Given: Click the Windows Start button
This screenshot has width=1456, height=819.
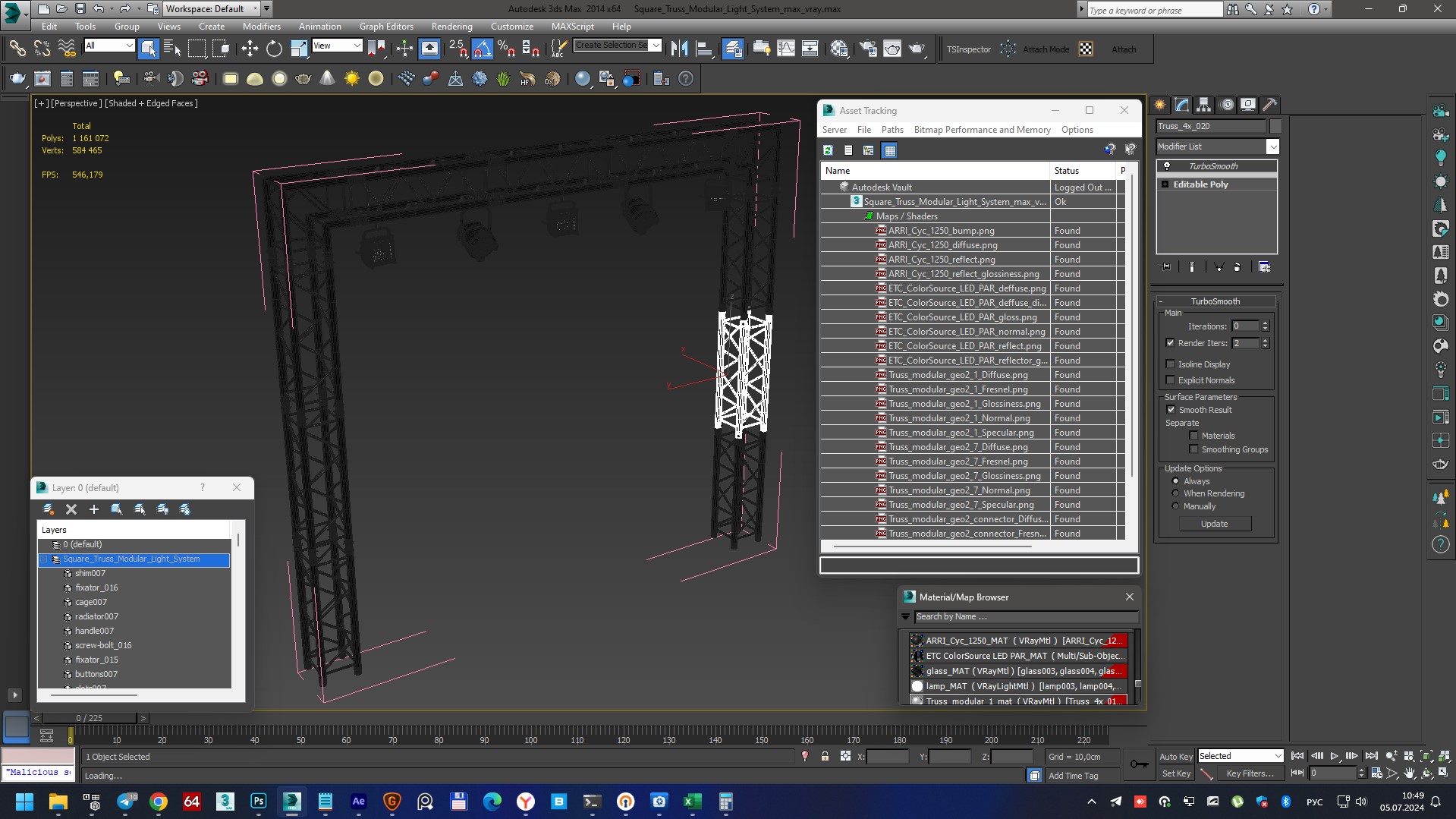Looking at the screenshot, I should tap(25, 802).
